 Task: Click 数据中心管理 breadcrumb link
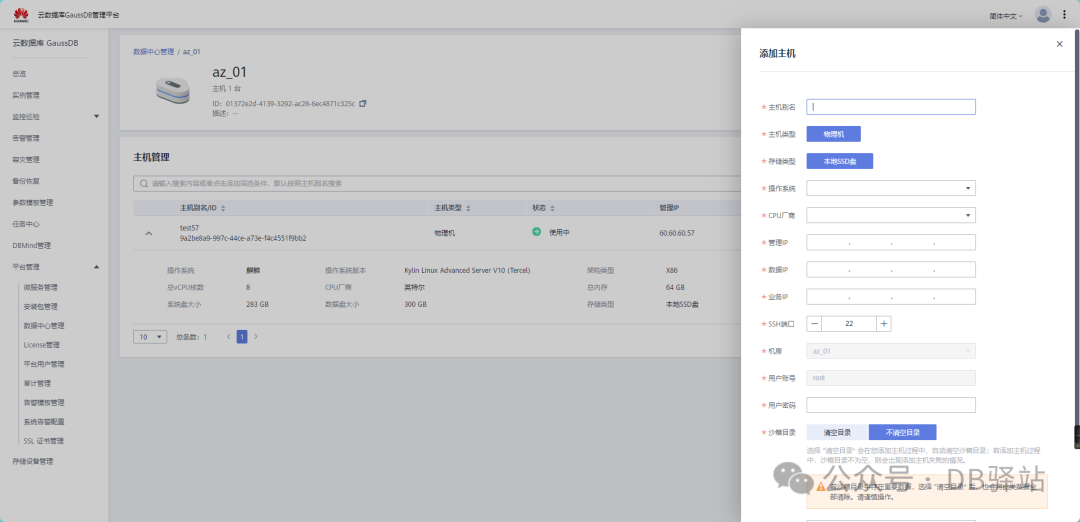click(154, 52)
